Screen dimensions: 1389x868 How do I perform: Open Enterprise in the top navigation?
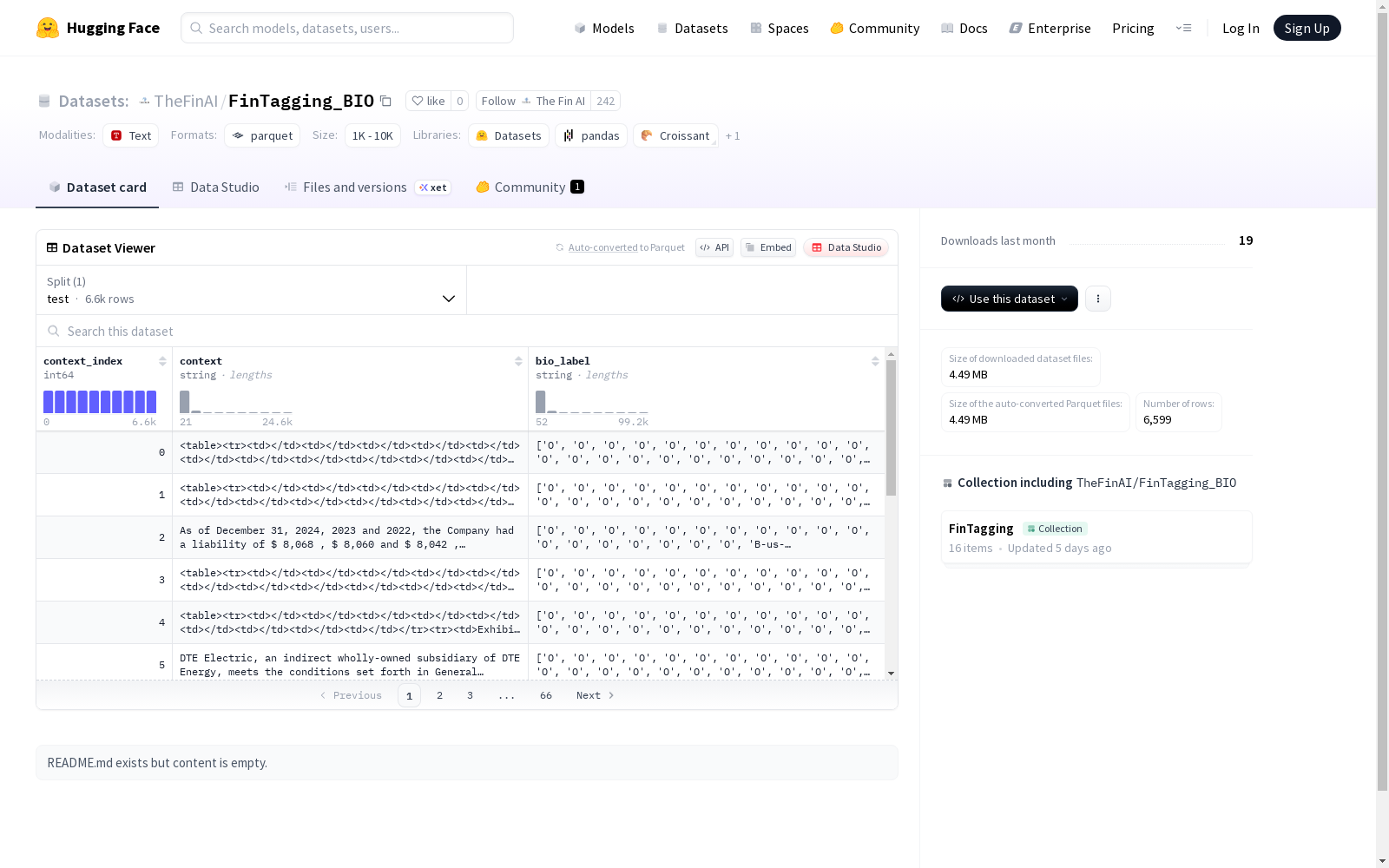click(1050, 29)
